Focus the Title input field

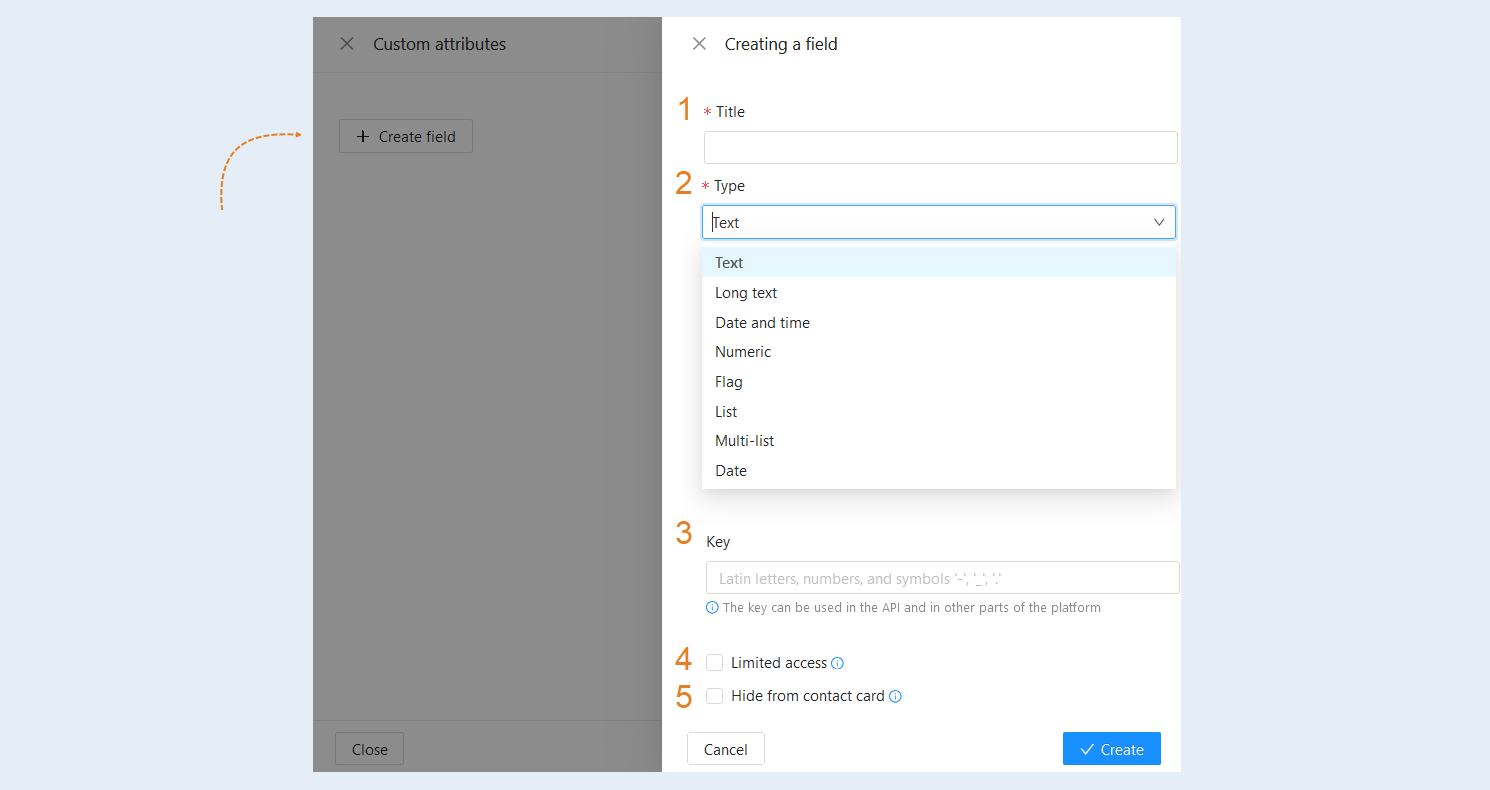click(x=941, y=147)
